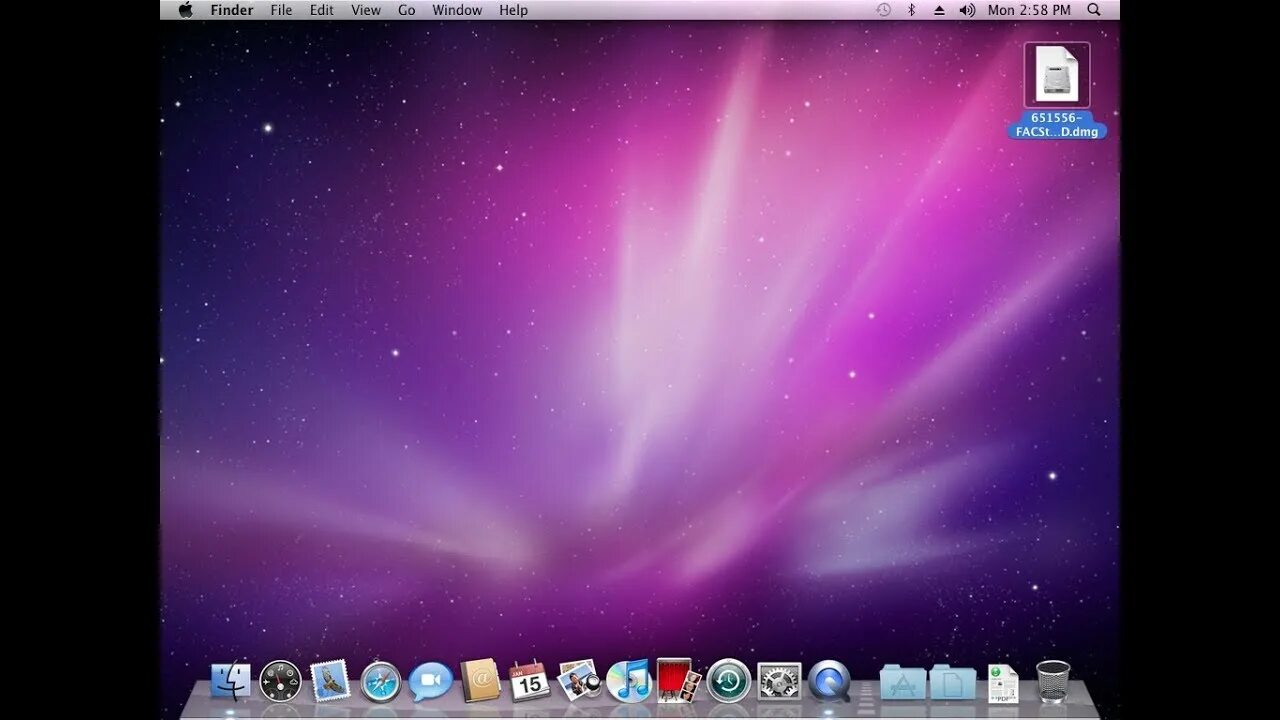Open the Trash in the Dock
This screenshot has width=1280, height=720.
coord(1053,681)
